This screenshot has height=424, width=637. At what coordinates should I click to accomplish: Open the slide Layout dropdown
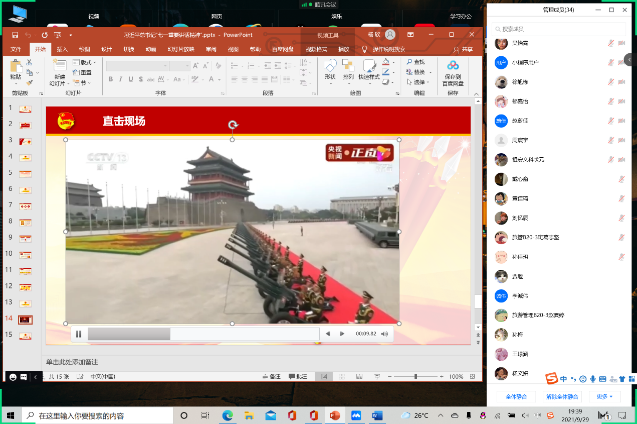pyautogui.click(x=82, y=62)
